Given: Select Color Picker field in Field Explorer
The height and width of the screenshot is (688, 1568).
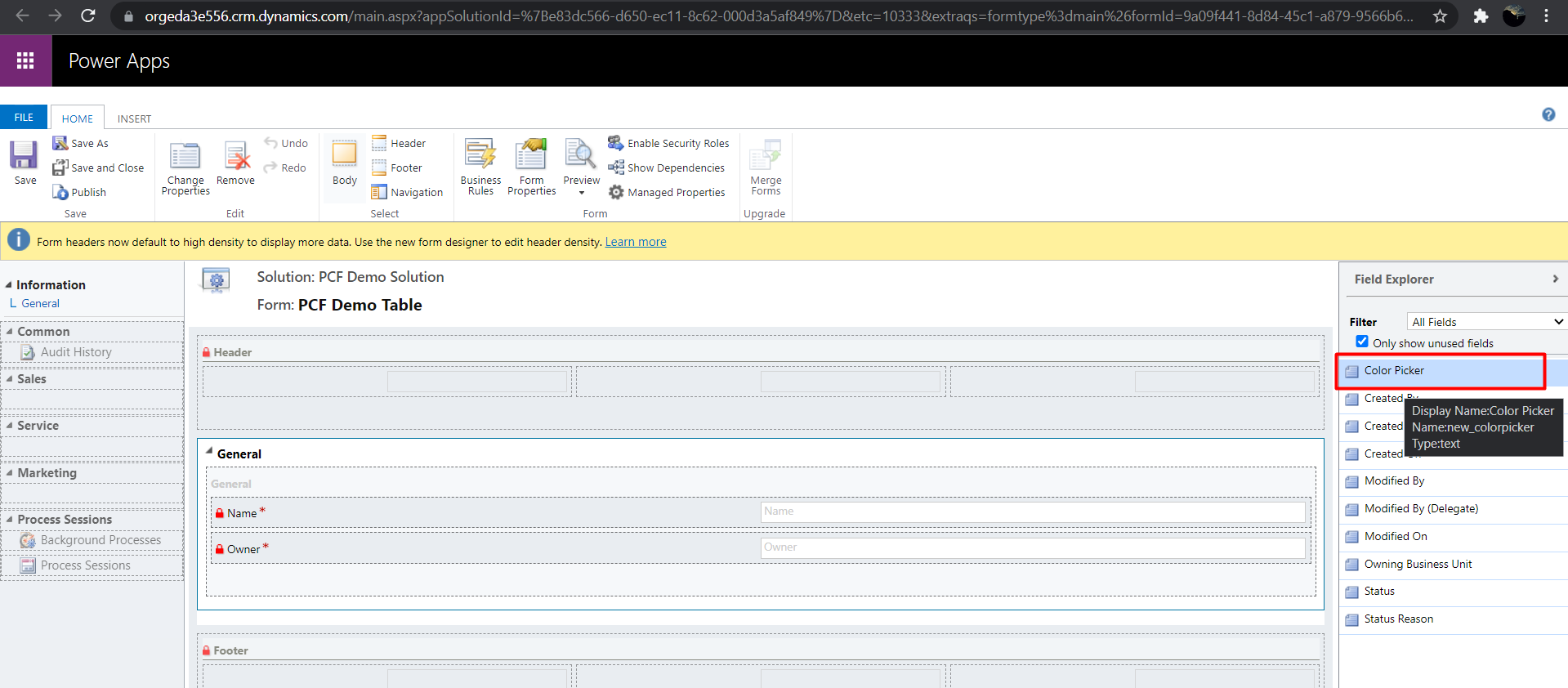Looking at the screenshot, I should [1393, 371].
